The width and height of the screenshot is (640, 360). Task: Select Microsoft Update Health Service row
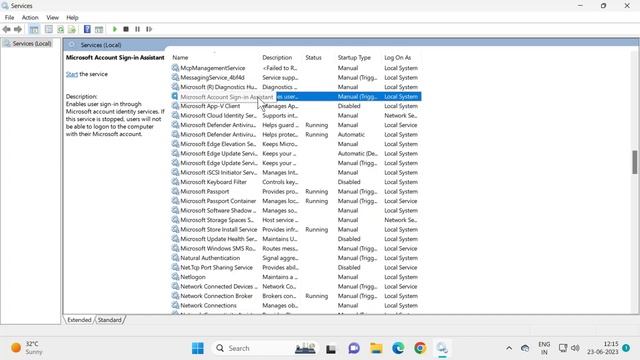coord(296,239)
